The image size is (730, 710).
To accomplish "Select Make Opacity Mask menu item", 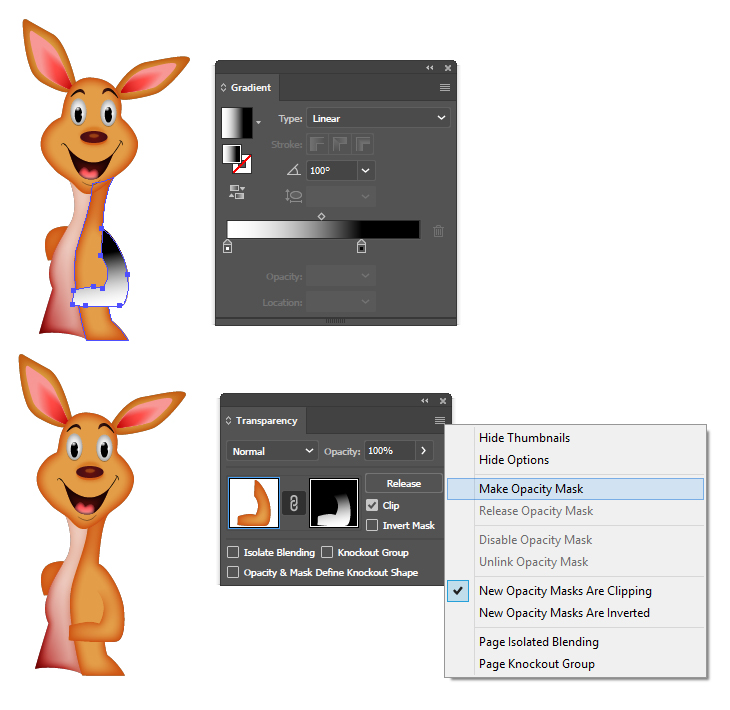I will pos(575,489).
